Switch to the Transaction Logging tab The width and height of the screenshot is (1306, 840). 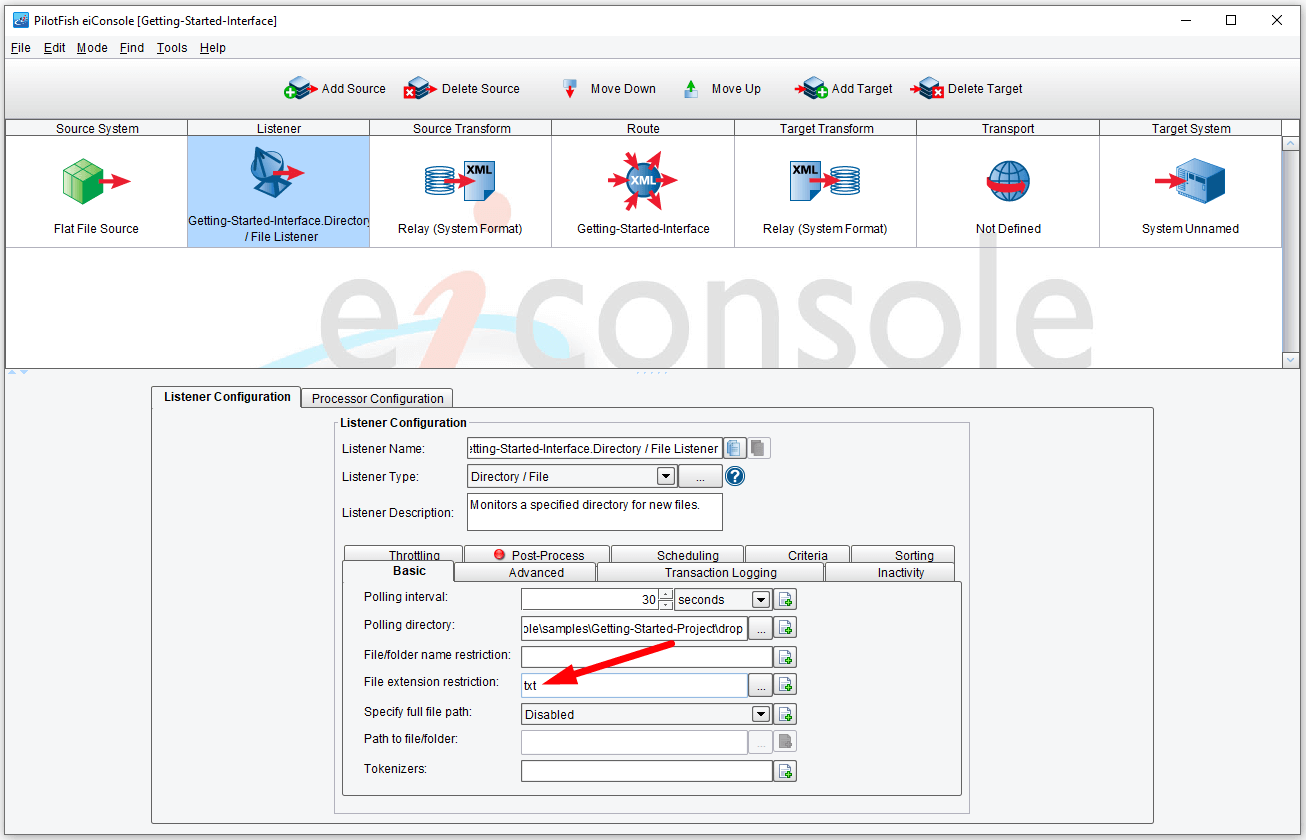[711, 572]
